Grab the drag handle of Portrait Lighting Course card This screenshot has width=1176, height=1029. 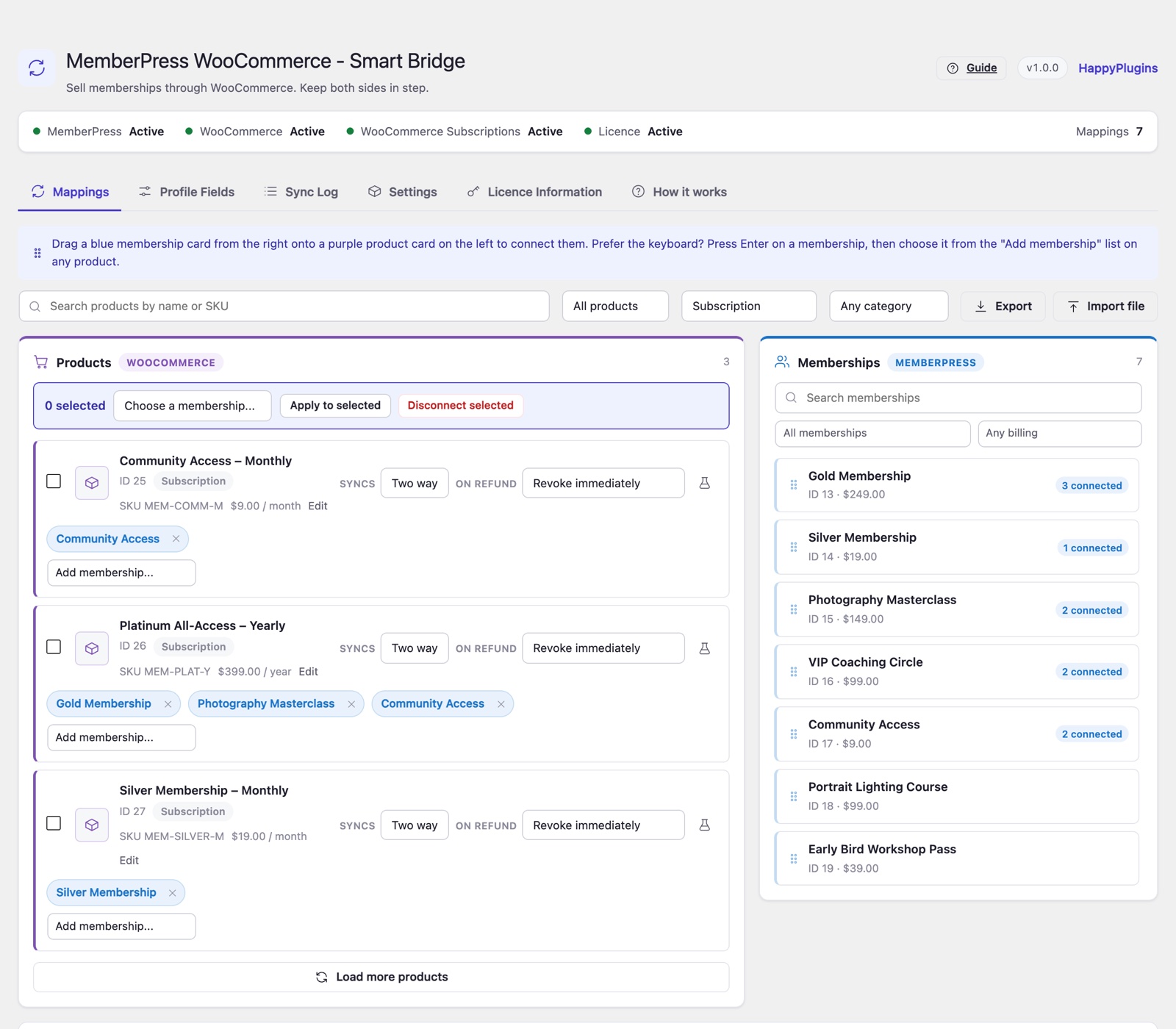[x=794, y=797]
